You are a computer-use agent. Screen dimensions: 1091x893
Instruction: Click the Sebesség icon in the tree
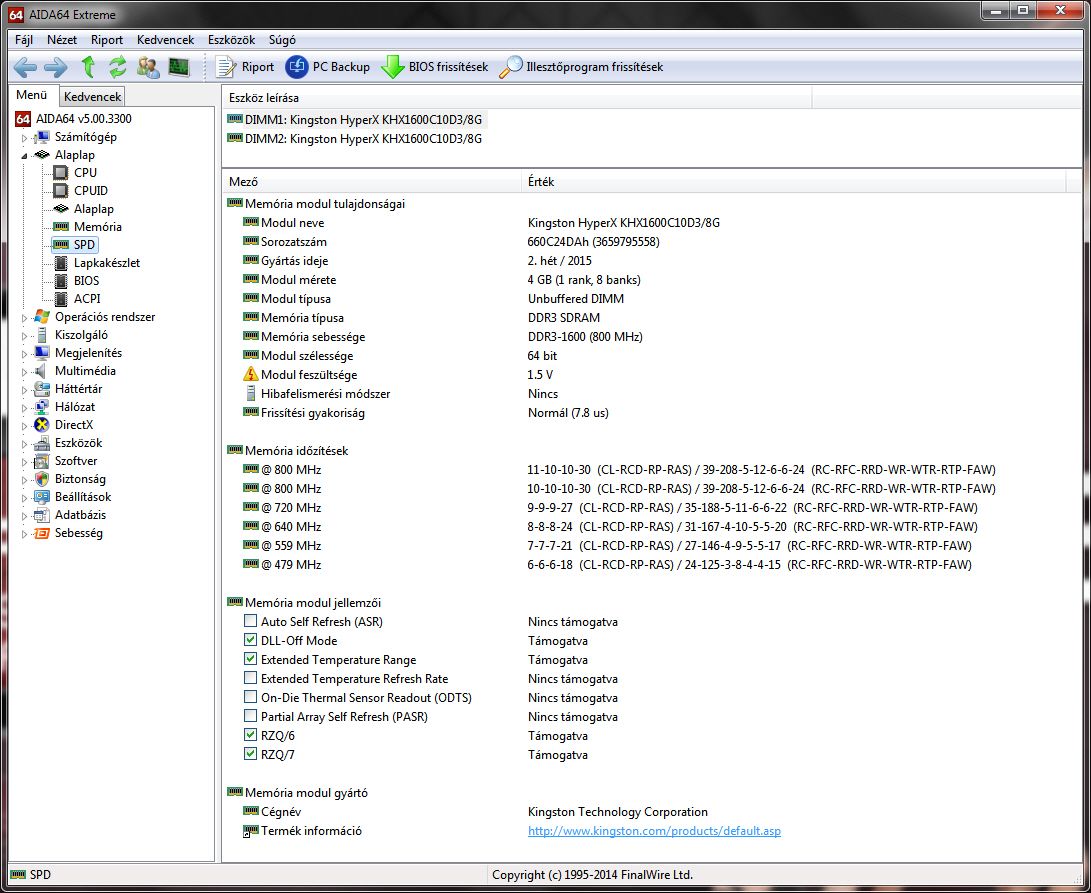point(42,533)
